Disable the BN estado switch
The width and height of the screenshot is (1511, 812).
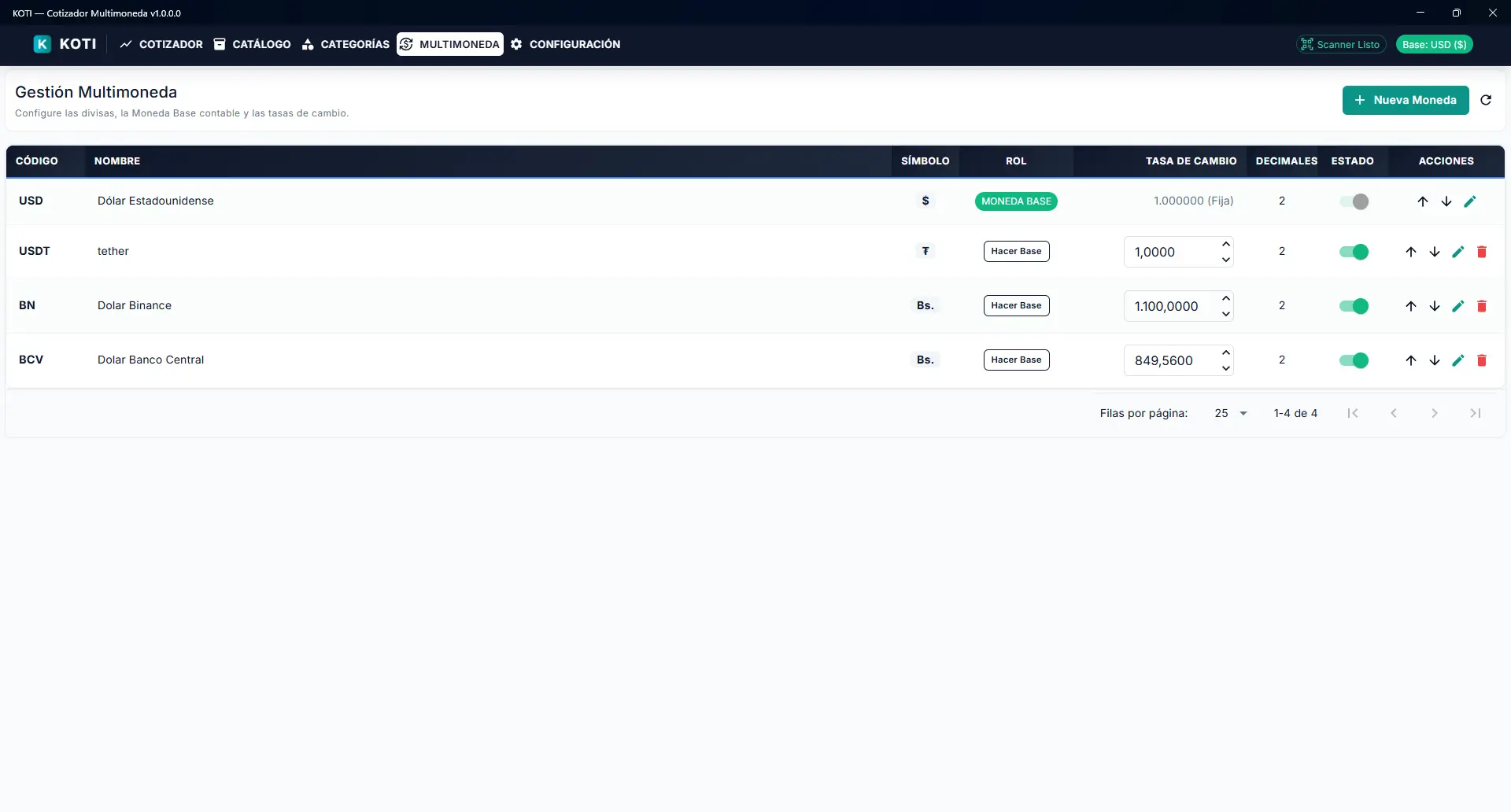(1354, 306)
